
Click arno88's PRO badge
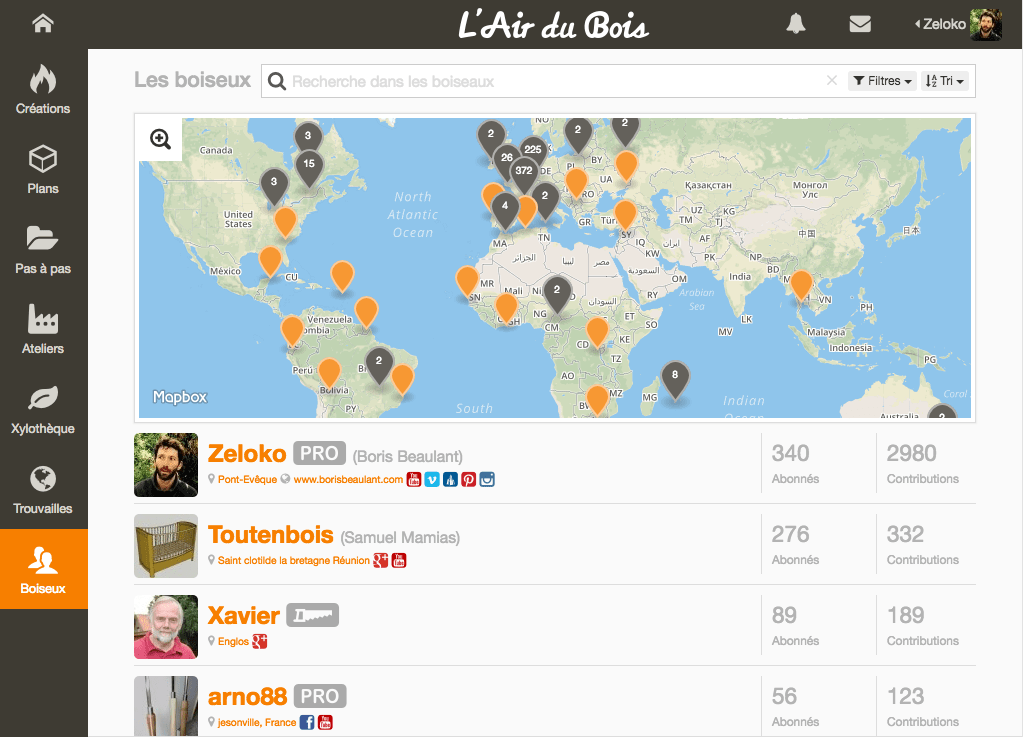(x=320, y=696)
